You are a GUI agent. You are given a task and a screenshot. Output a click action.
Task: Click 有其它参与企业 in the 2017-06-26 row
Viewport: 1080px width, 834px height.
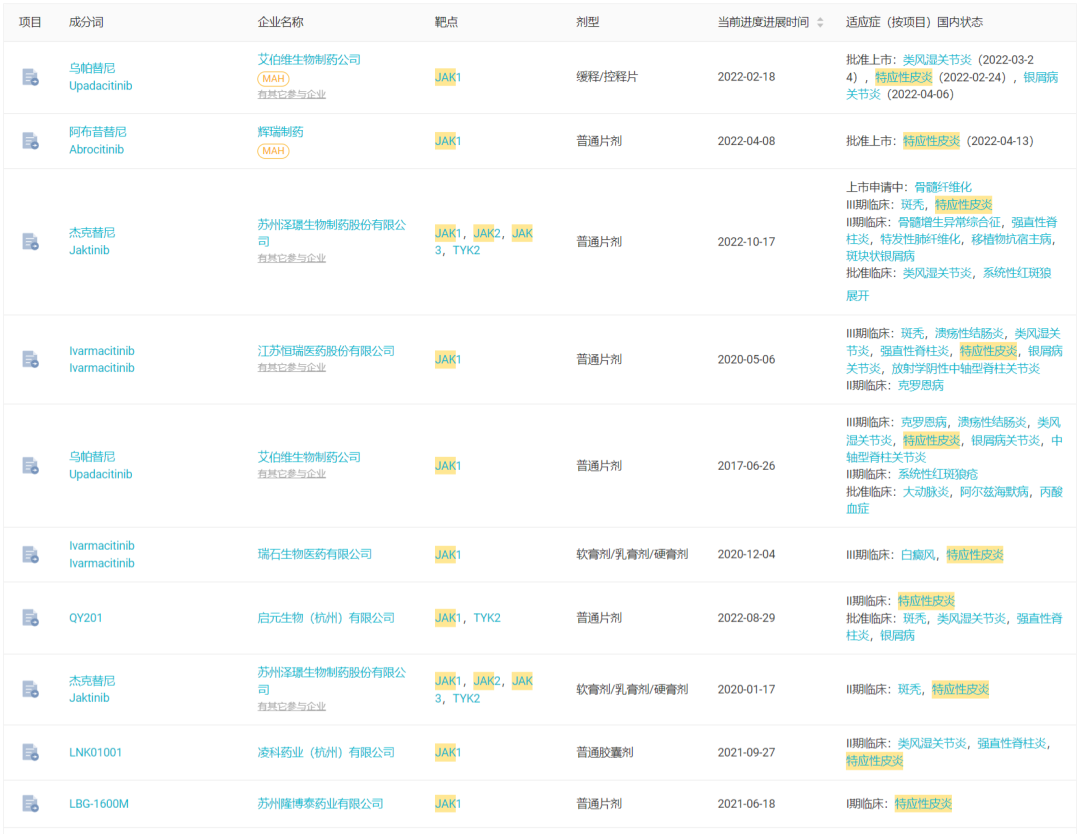coord(291,474)
